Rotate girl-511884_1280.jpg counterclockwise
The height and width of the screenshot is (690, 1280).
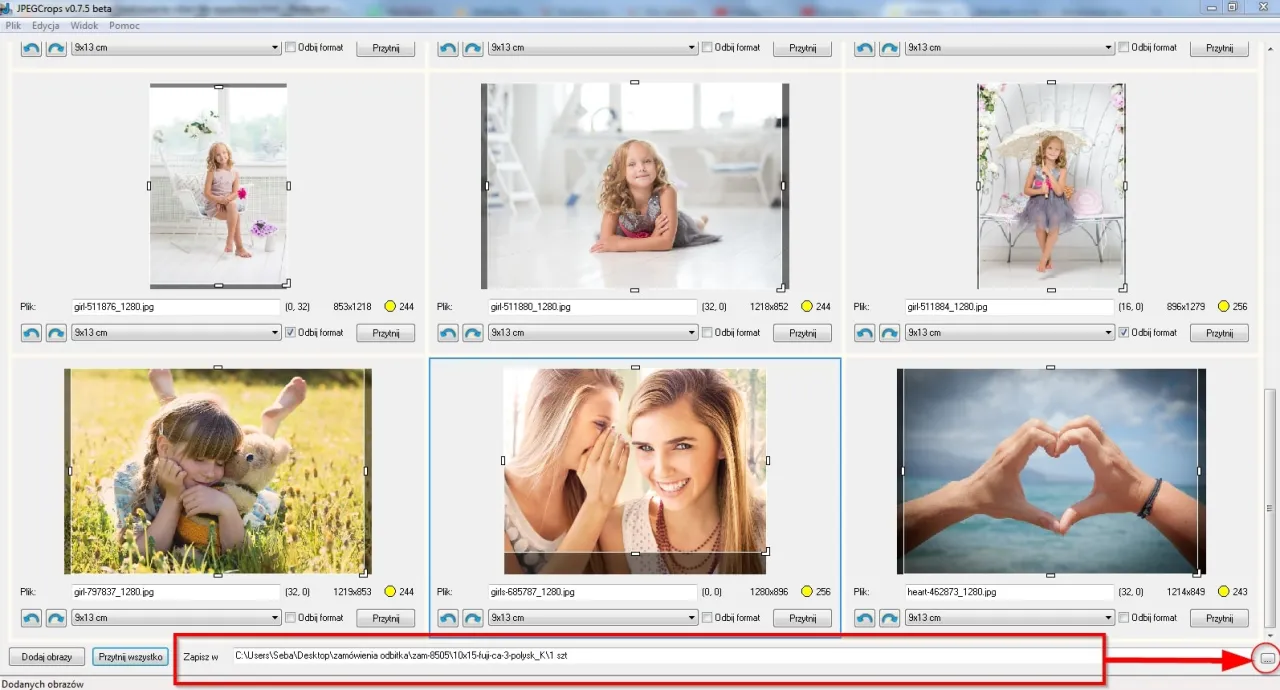click(864, 333)
